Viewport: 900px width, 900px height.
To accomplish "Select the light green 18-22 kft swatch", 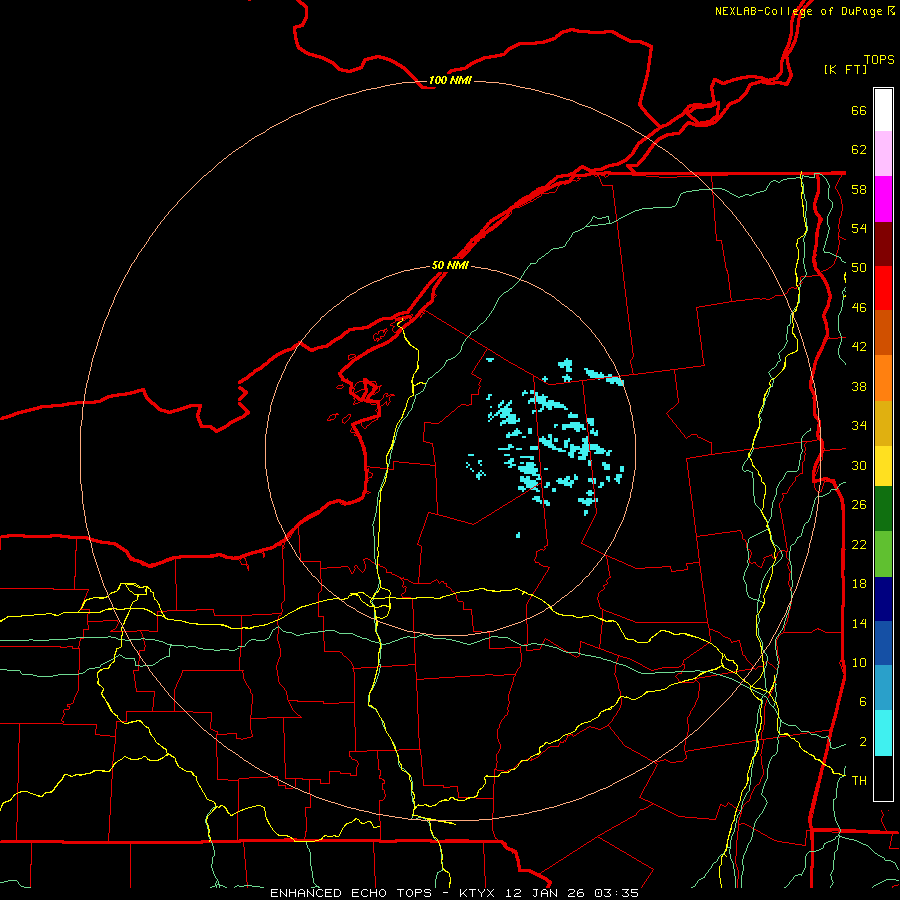I will 883,554.
